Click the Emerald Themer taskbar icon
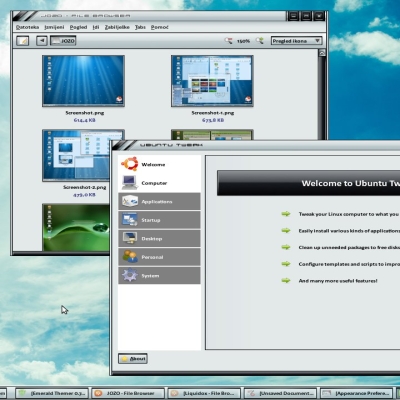The image size is (400, 400). coord(23,393)
